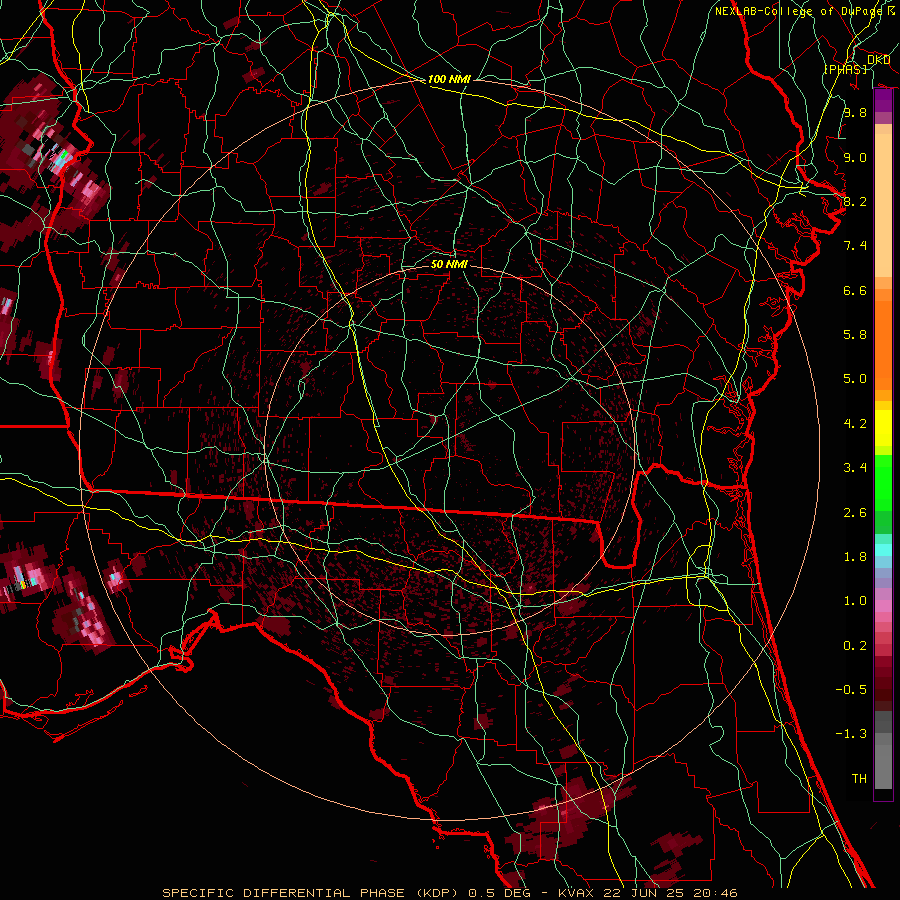Click the 6.6 value on the color scale
The image size is (900, 900).
point(855,290)
